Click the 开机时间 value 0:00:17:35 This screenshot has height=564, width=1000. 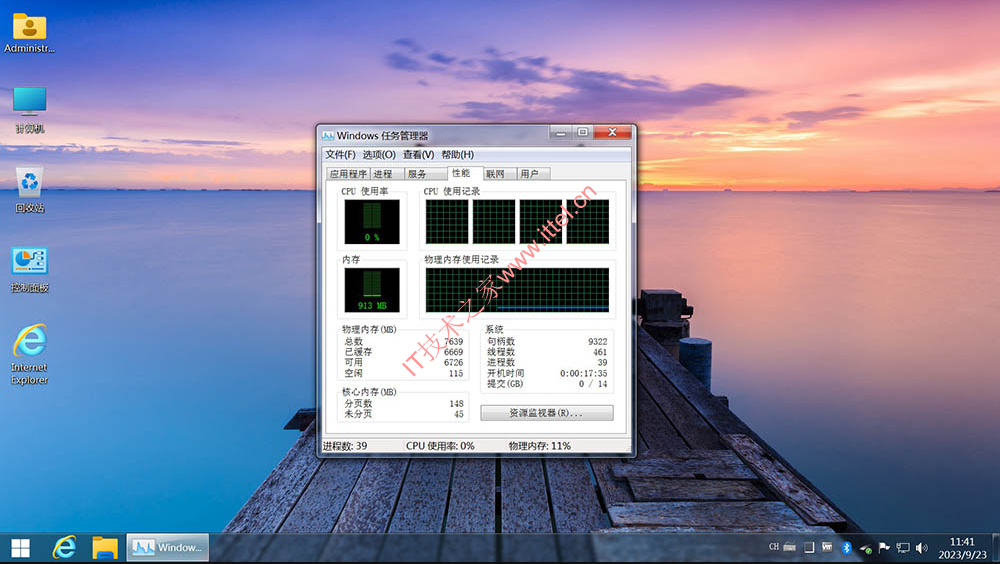584,373
